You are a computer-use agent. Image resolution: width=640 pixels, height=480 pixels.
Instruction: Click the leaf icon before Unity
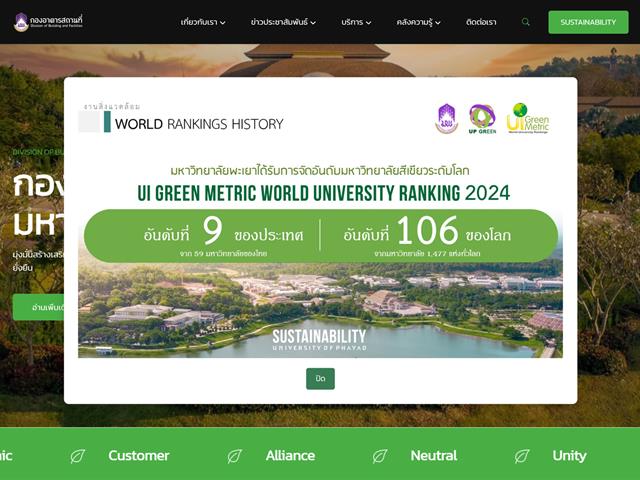[x=522, y=456]
